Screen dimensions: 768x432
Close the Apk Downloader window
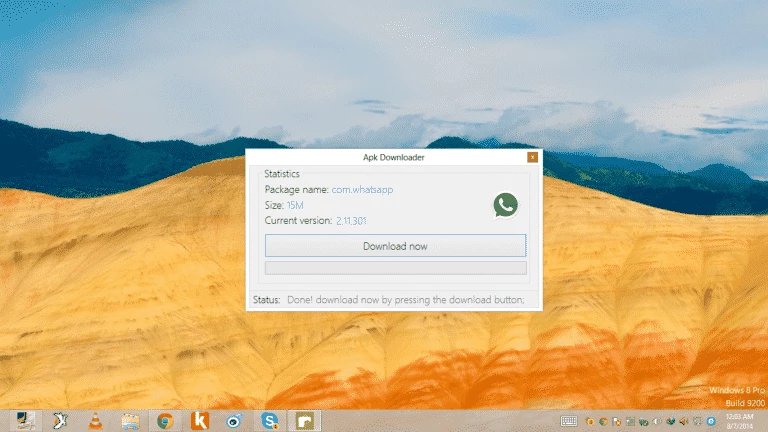[x=532, y=157]
